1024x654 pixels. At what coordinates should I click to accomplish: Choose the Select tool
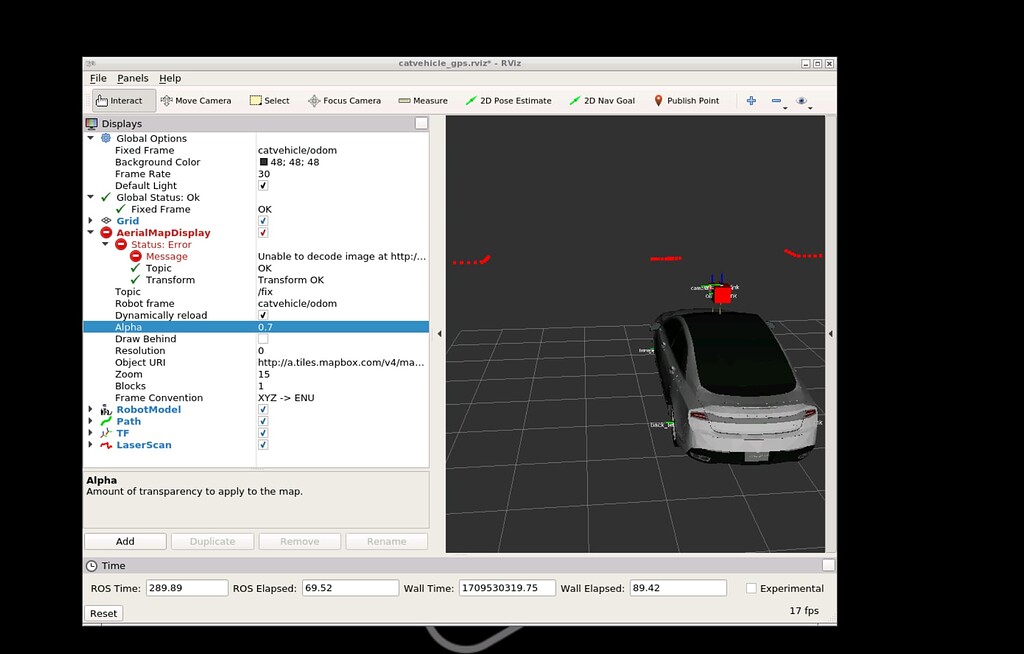[x=270, y=101]
